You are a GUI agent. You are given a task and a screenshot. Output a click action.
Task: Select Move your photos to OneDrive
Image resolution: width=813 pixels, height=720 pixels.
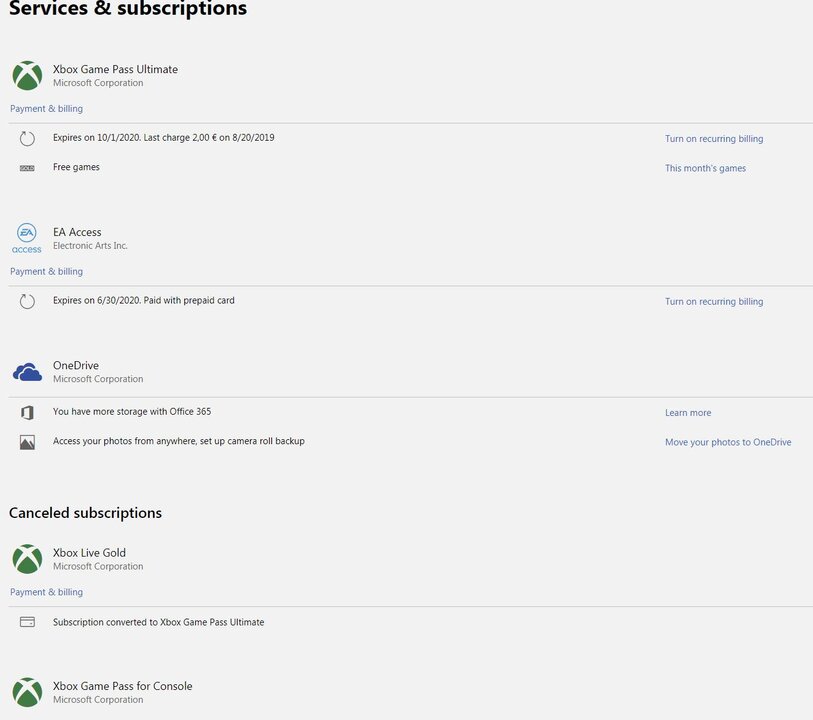(x=728, y=442)
